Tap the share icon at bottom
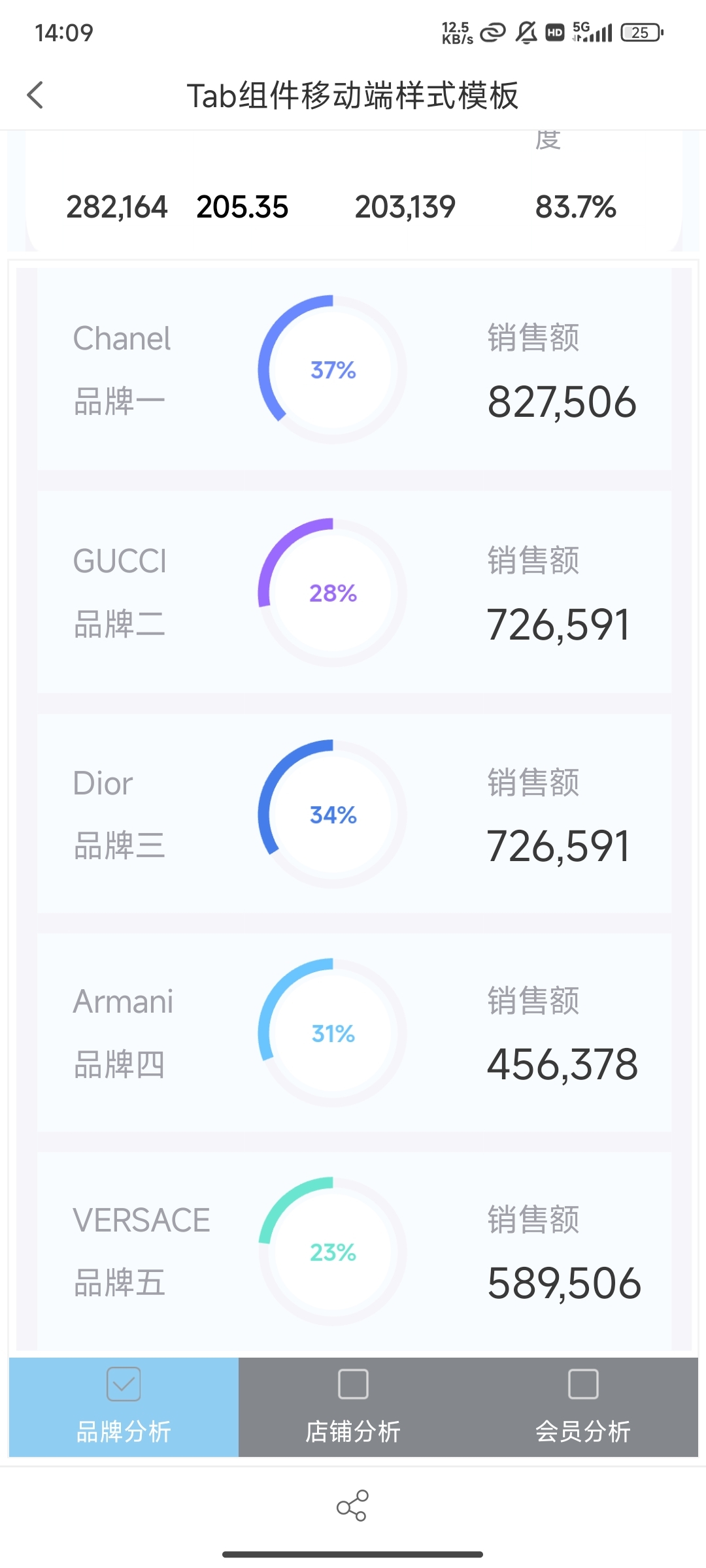The width and height of the screenshot is (706, 1568). 352,1505
